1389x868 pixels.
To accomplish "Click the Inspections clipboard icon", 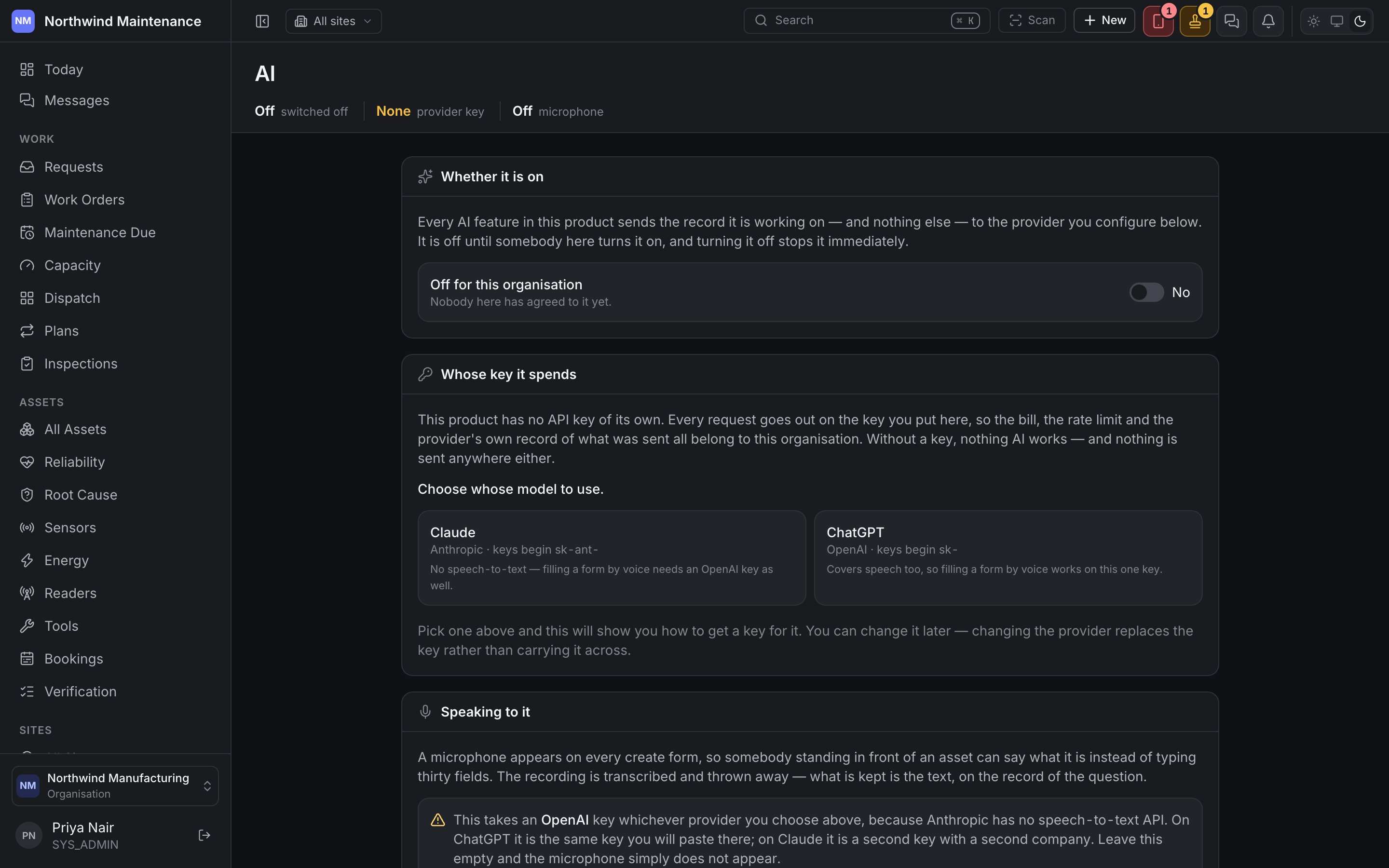I will pos(27,364).
